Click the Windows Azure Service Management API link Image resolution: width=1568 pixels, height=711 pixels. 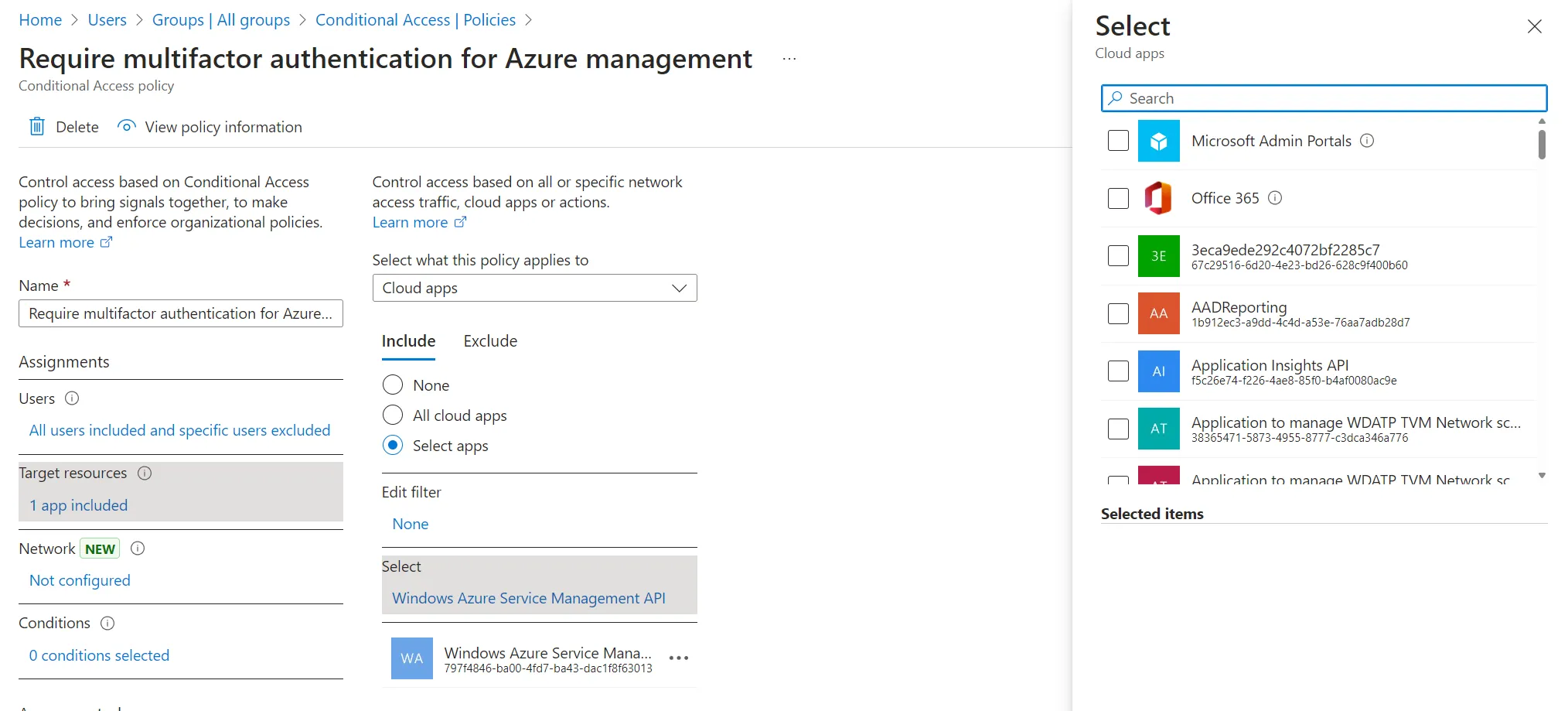(529, 598)
